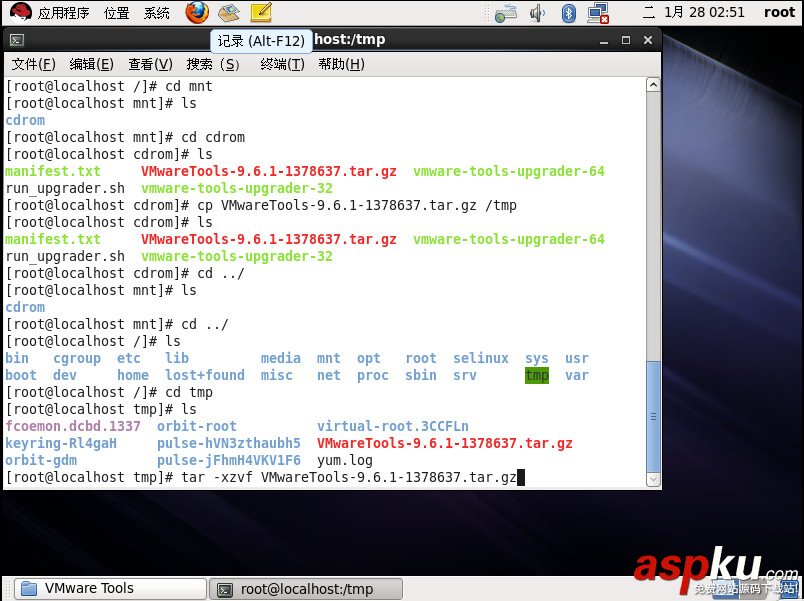Click orbit-root in the tmp listing
The height and width of the screenshot is (601, 804).
point(197,427)
